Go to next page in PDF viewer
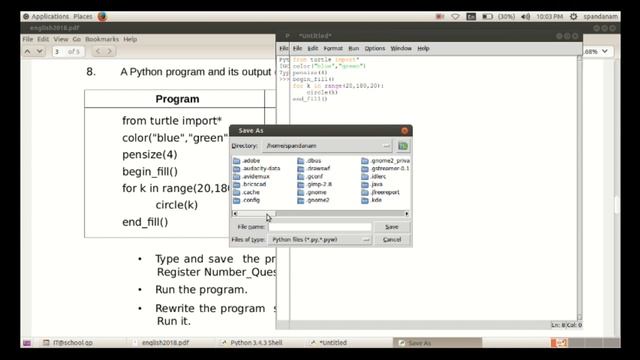Image resolution: width=640 pixels, height=360 pixels. click(40, 51)
